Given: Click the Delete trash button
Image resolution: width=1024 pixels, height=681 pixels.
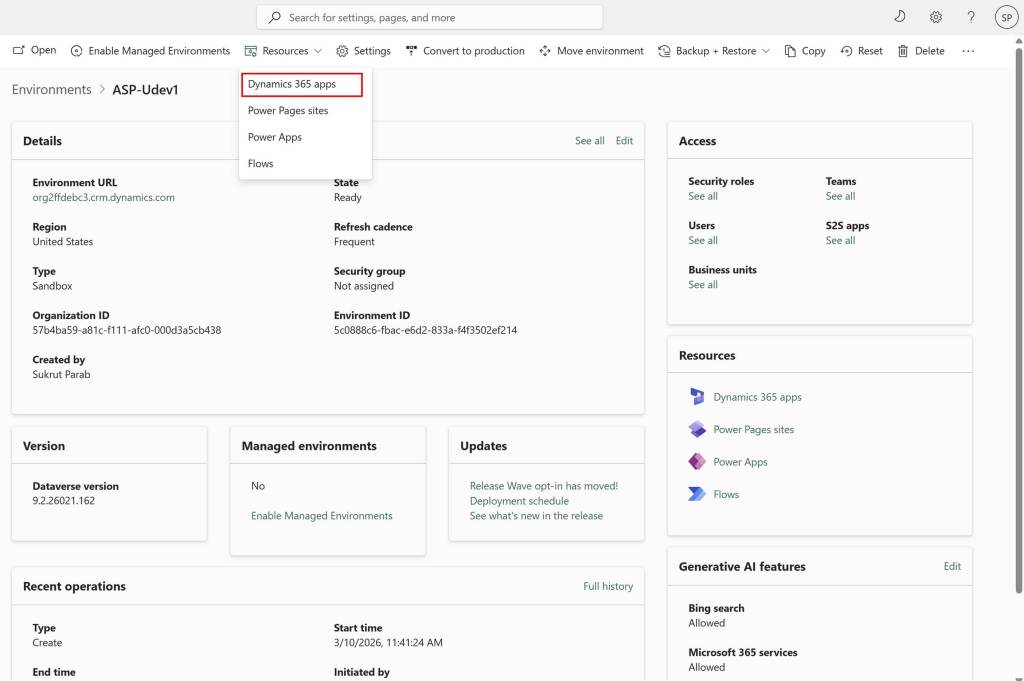Looking at the screenshot, I should [x=920, y=51].
